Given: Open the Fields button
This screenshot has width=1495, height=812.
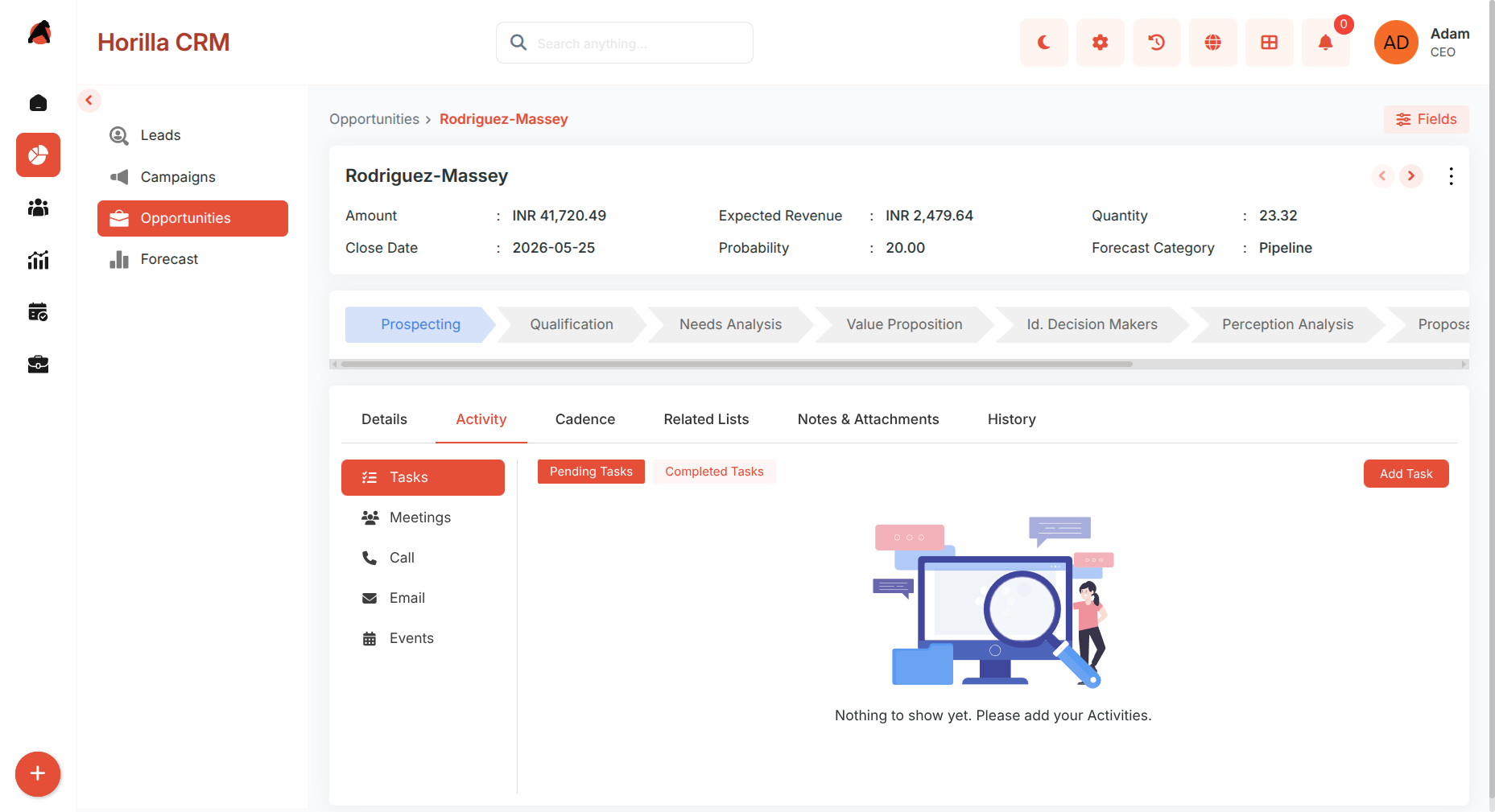Looking at the screenshot, I should coord(1426,119).
